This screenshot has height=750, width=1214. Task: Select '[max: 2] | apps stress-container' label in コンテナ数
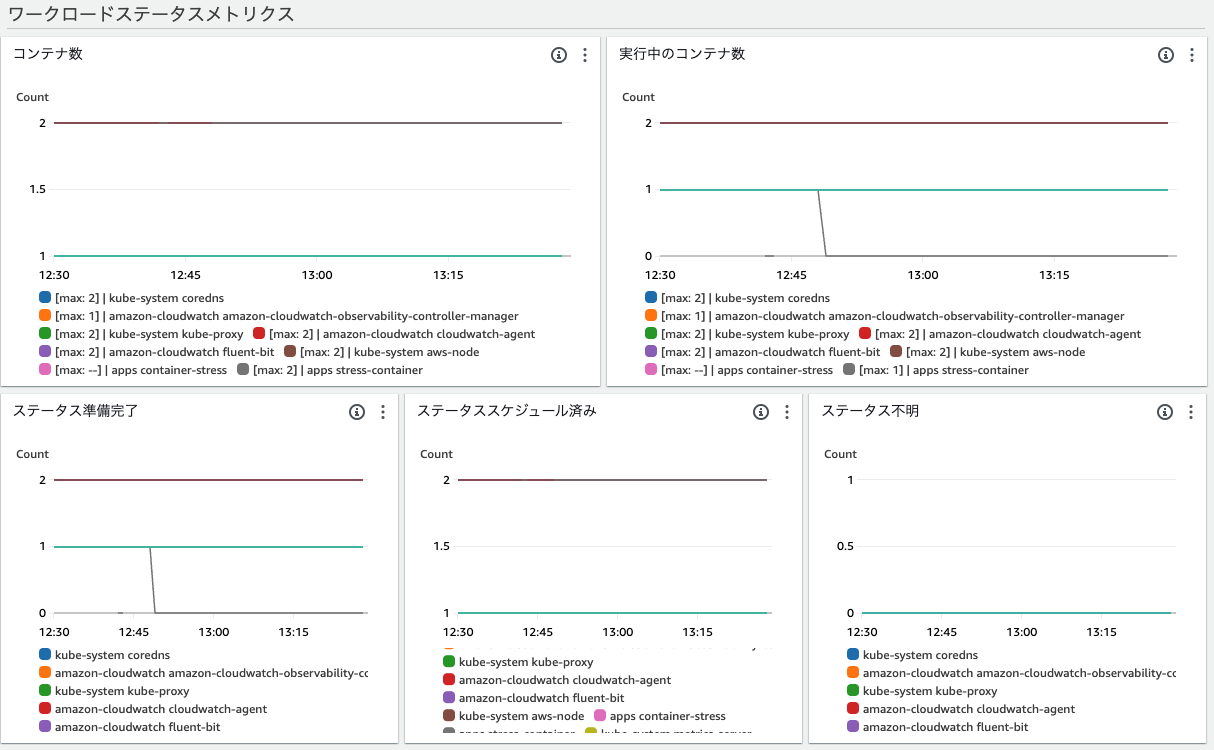tap(338, 370)
